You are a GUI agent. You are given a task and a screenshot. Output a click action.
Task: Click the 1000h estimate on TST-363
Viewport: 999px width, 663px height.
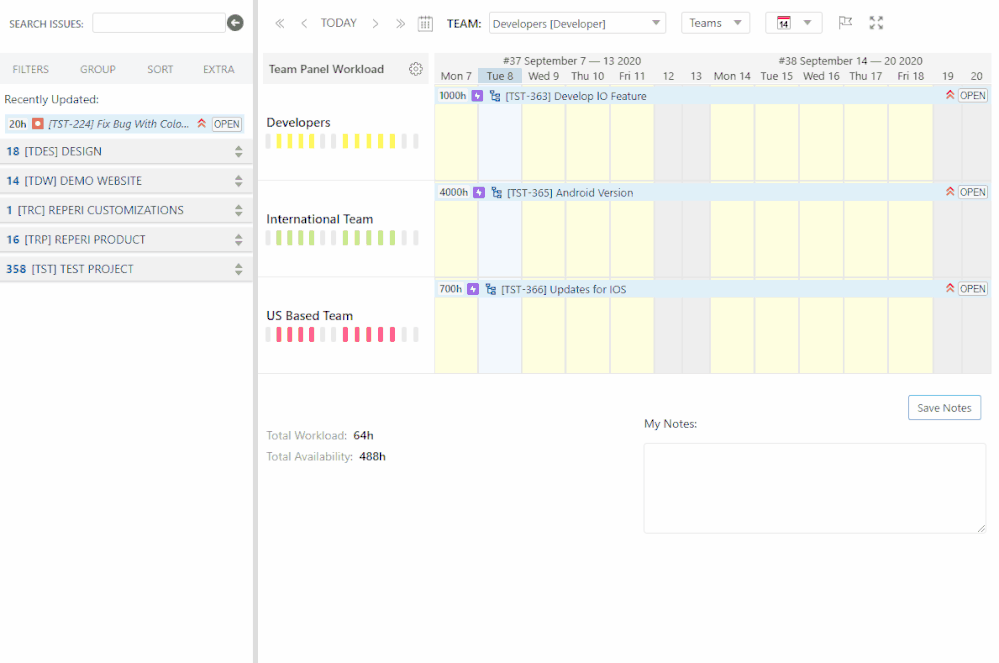tap(452, 96)
